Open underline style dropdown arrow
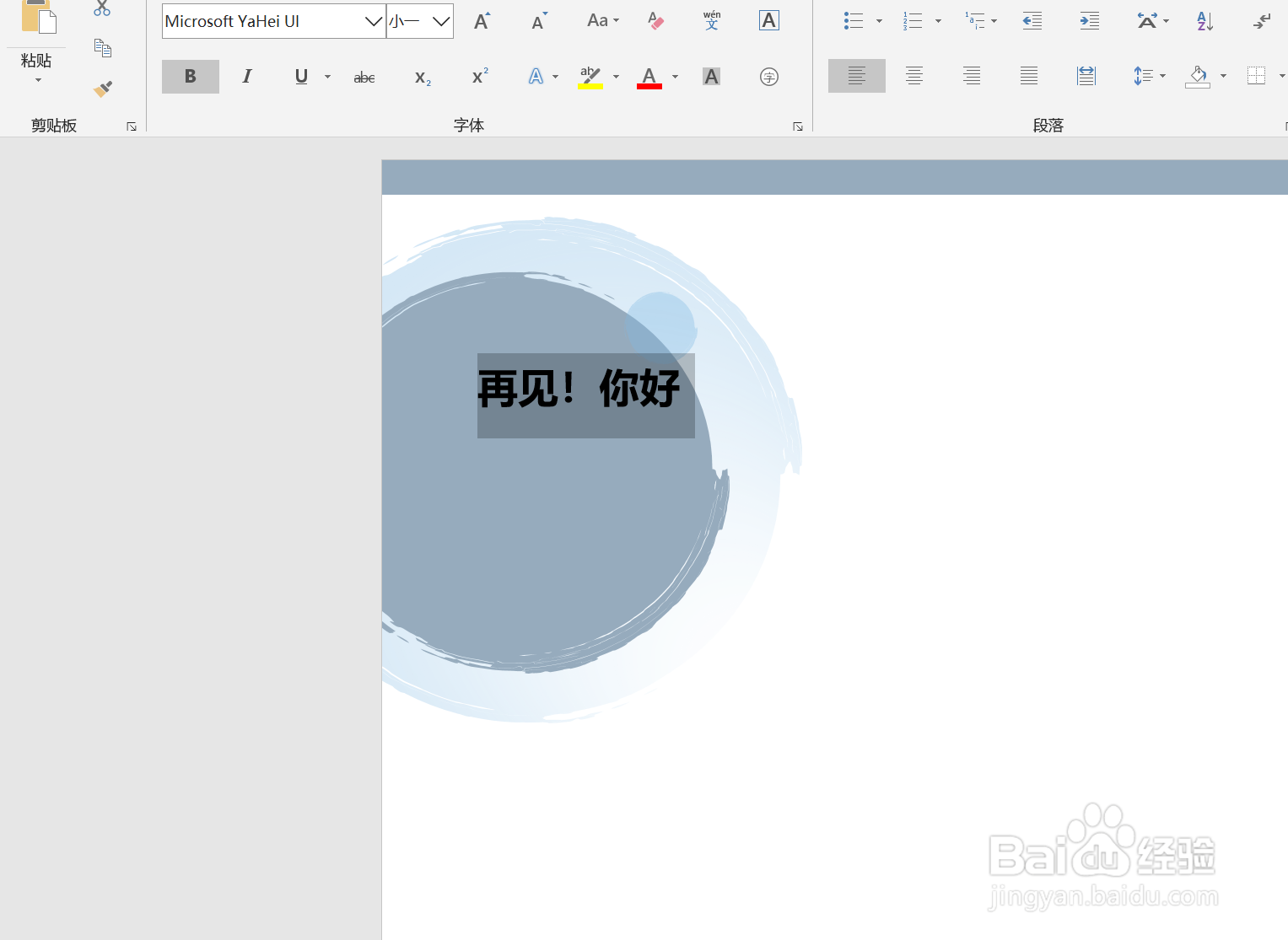Viewport: 1288px width, 940px height. coord(327,77)
